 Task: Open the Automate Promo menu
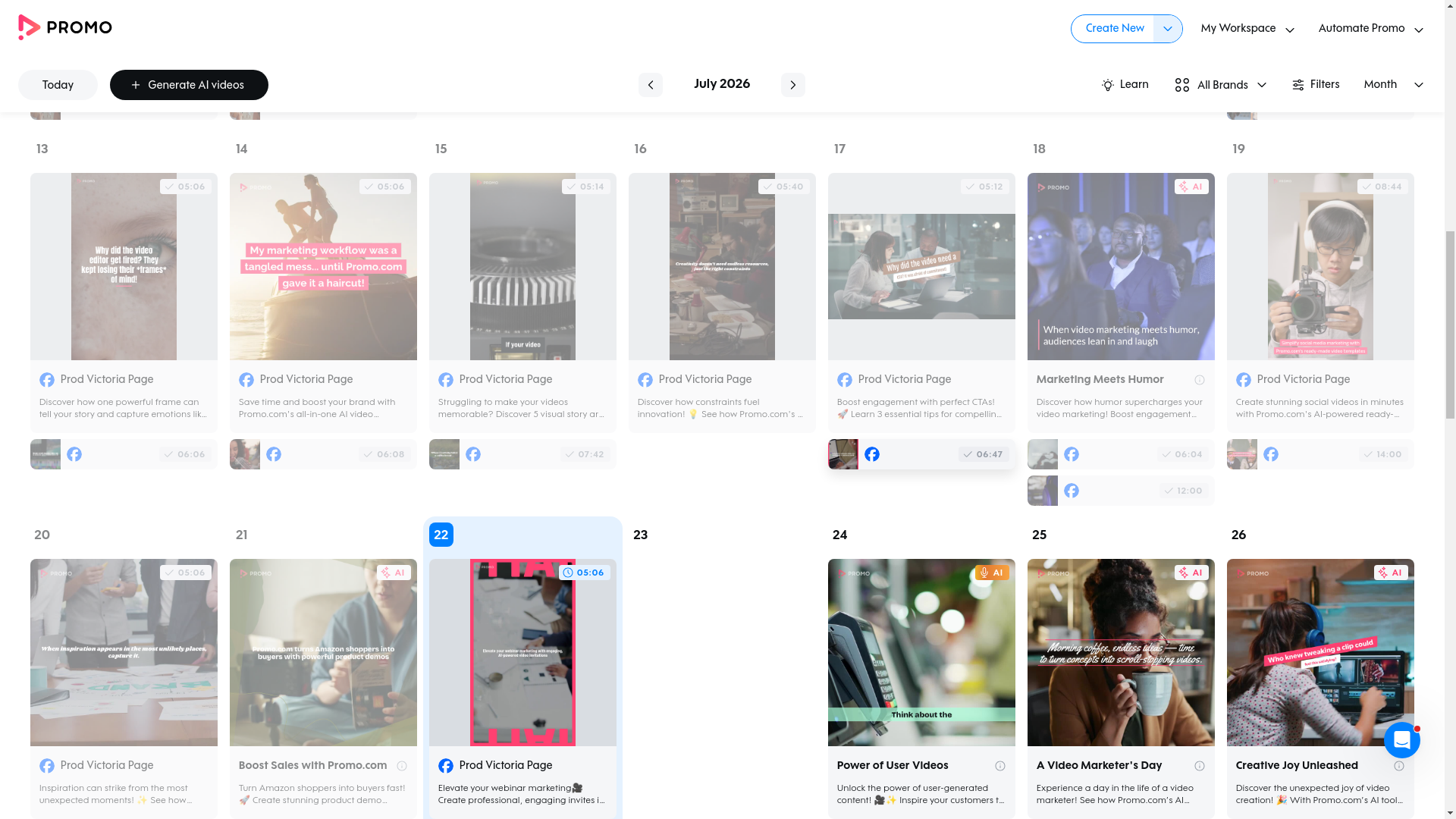(x=1370, y=29)
